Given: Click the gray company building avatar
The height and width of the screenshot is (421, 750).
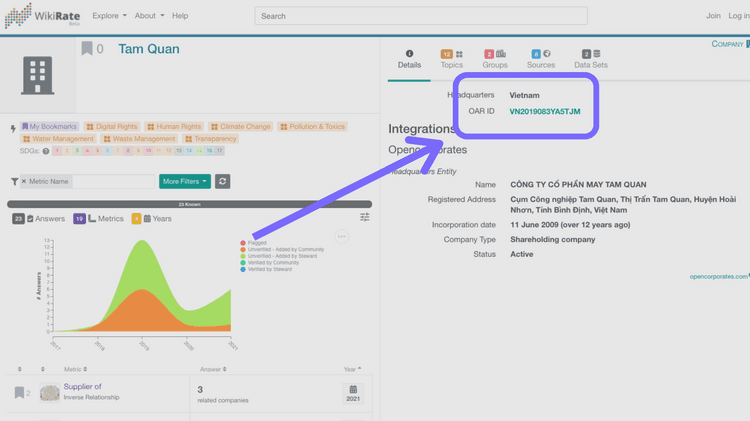Looking at the screenshot, I should (x=37, y=76).
